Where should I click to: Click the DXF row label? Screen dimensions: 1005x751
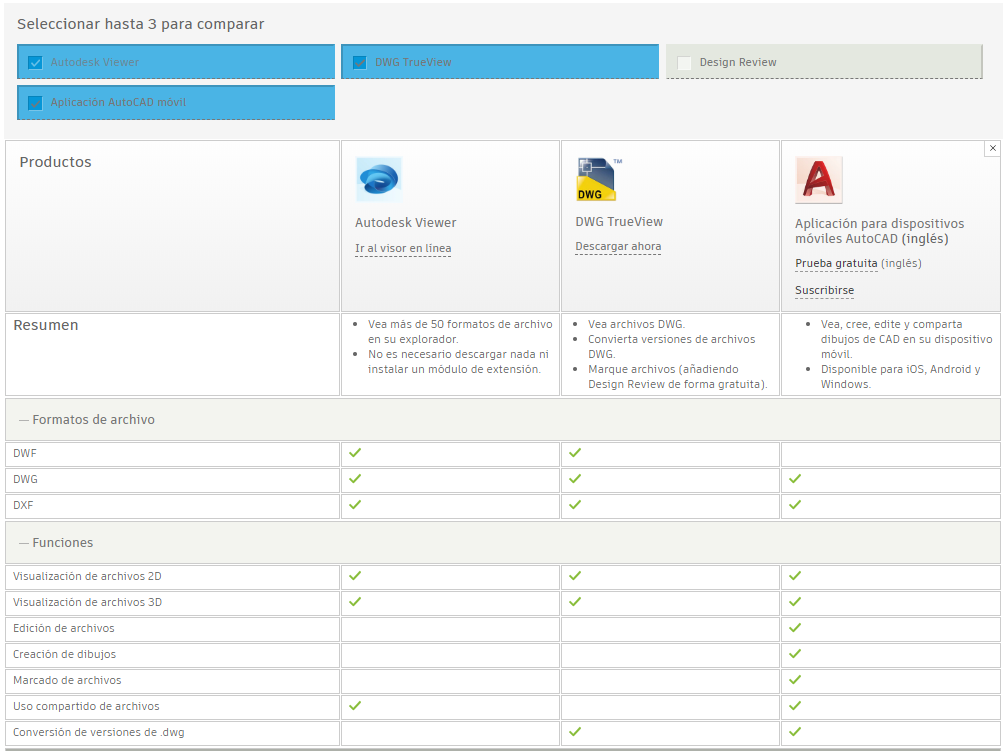(x=23, y=506)
